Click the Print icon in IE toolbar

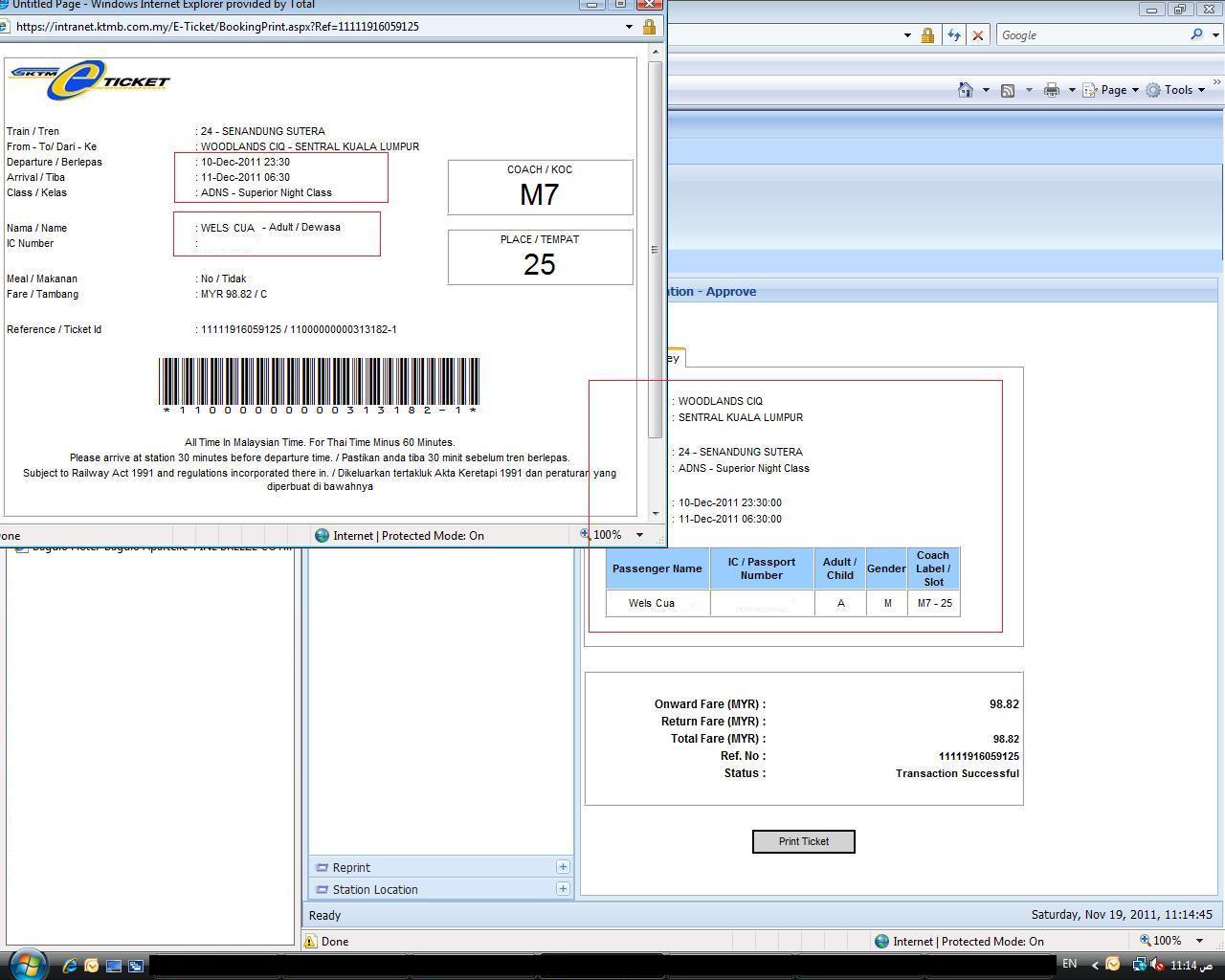(1052, 90)
